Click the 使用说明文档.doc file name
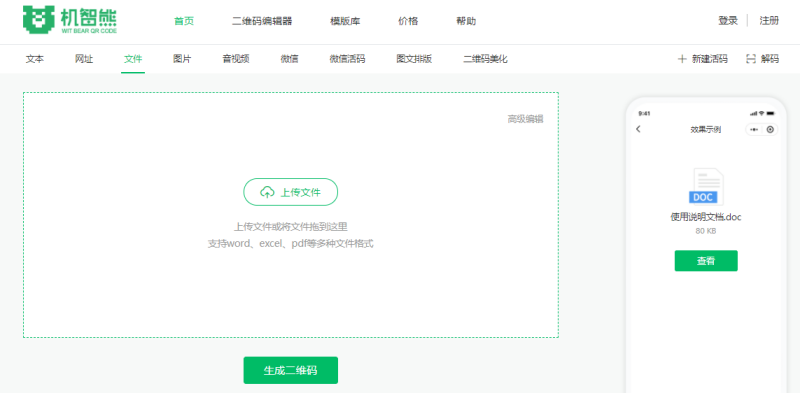Screen dimensions: 800x393 706,217
